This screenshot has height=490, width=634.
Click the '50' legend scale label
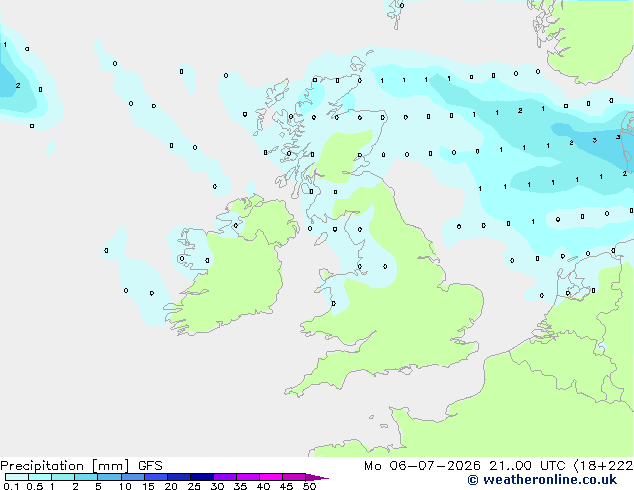[x=309, y=486]
